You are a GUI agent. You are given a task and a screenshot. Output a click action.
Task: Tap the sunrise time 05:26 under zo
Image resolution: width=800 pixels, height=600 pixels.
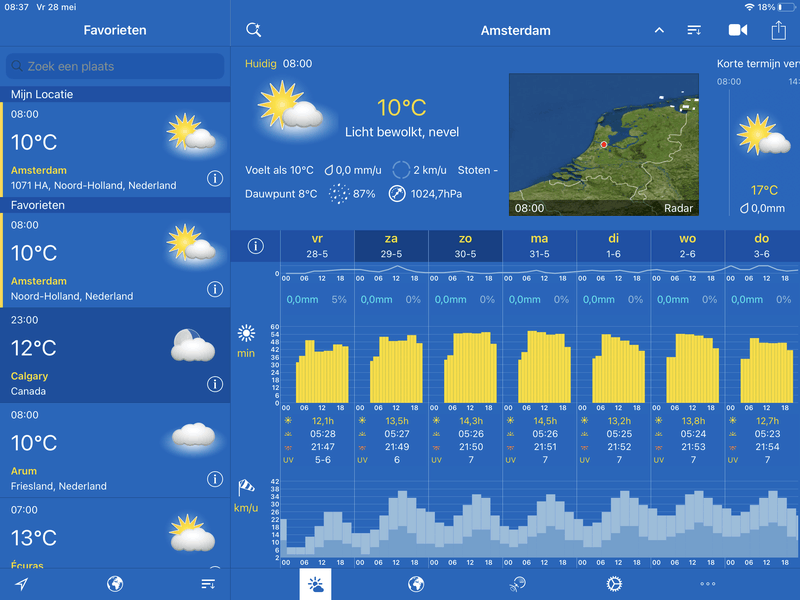point(471,434)
